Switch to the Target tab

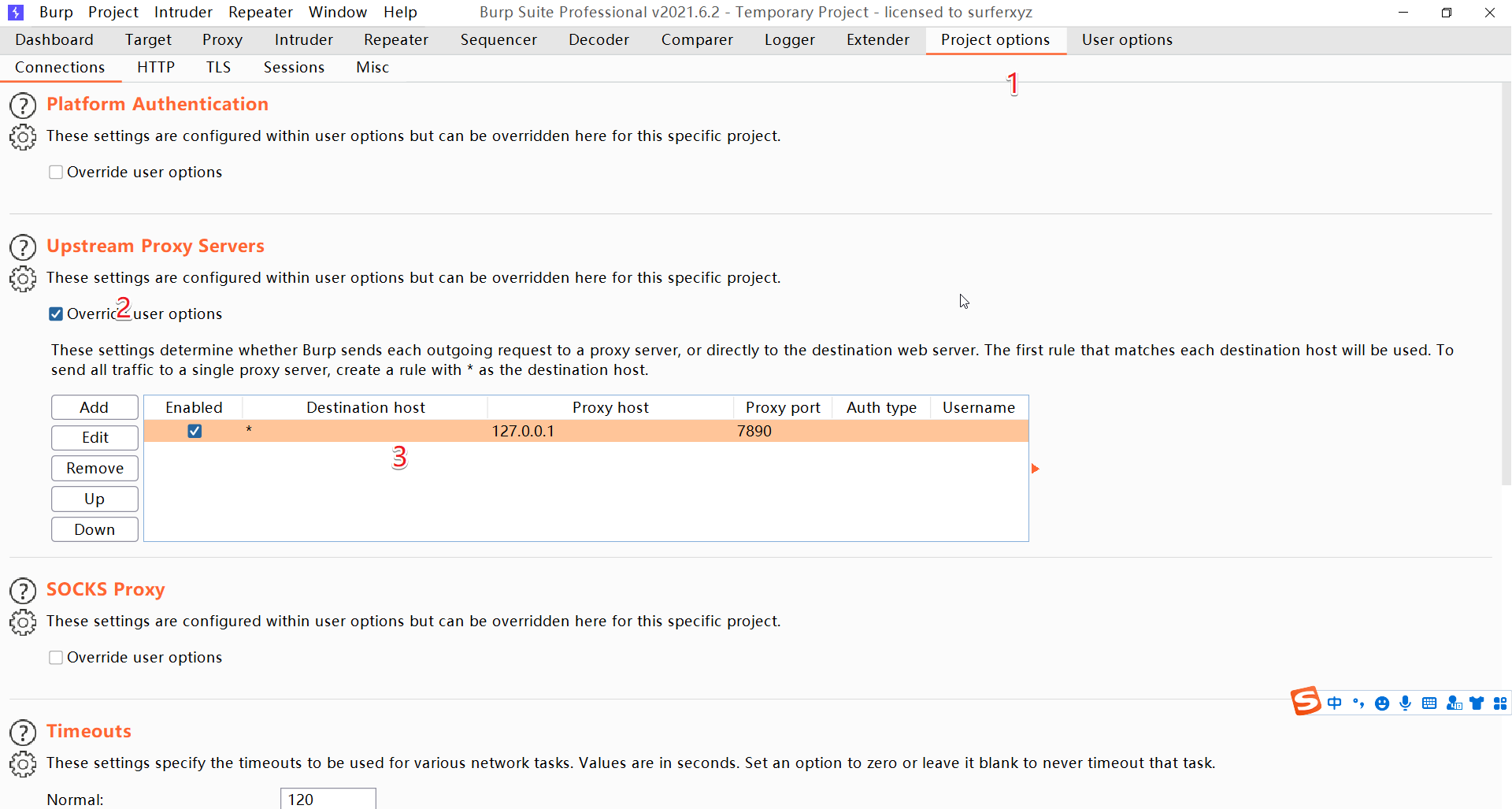[x=148, y=40]
